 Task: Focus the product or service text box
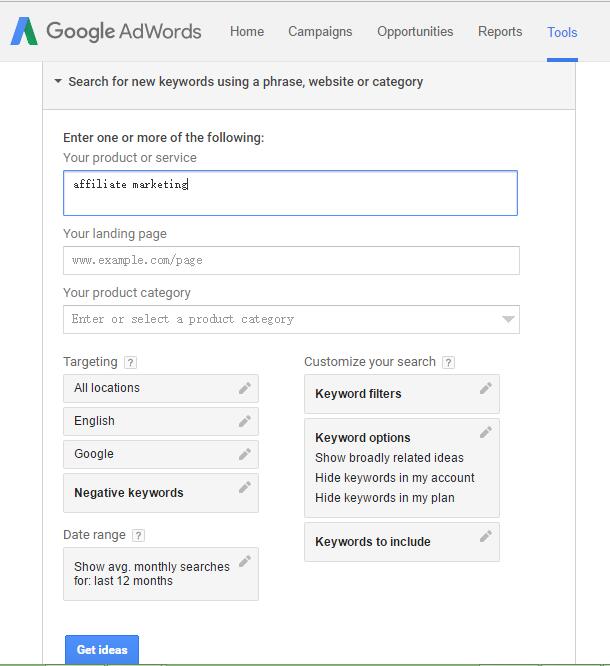click(x=290, y=193)
